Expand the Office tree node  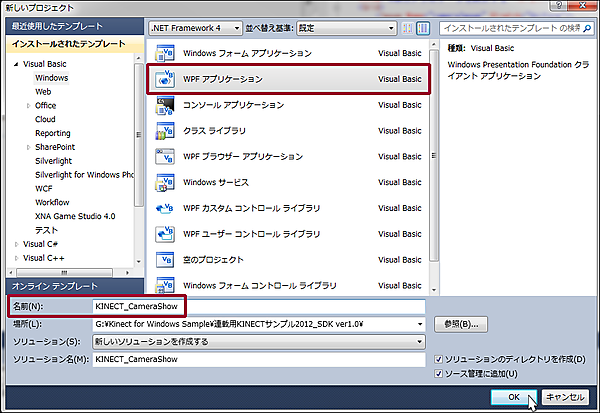[28, 106]
